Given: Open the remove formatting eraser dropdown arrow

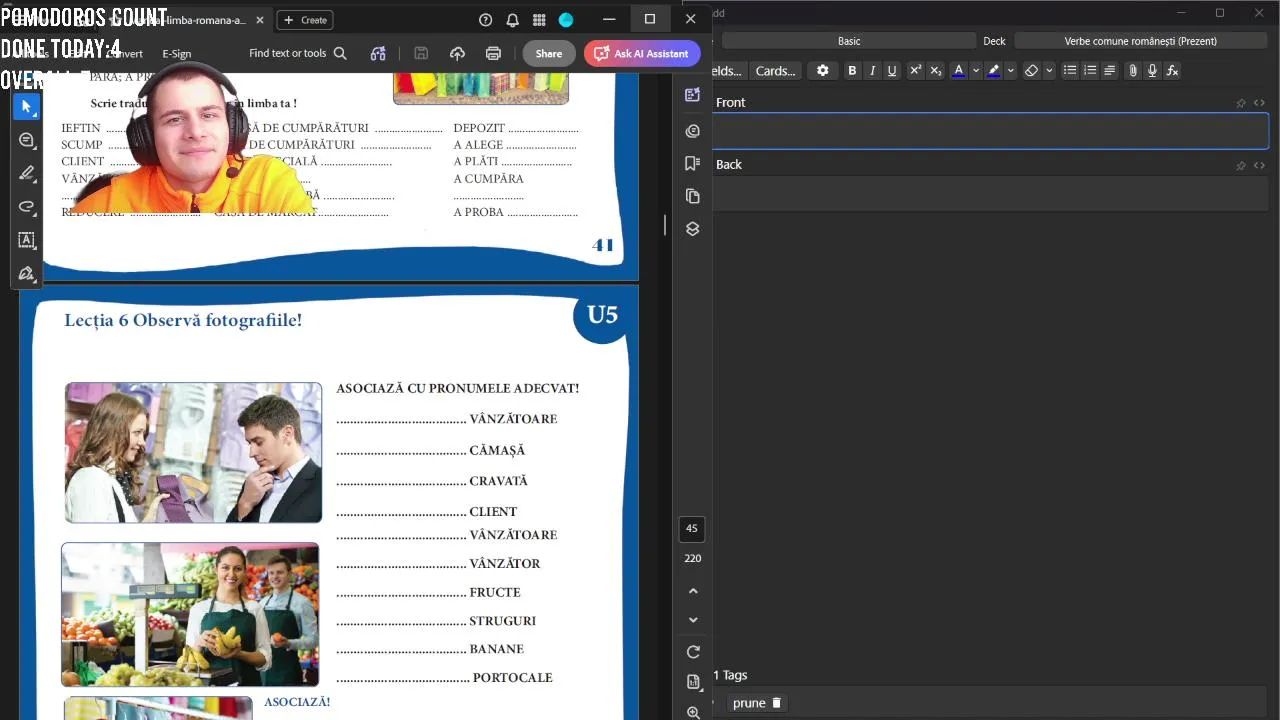Looking at the screenshot, I should (1049, 71).
